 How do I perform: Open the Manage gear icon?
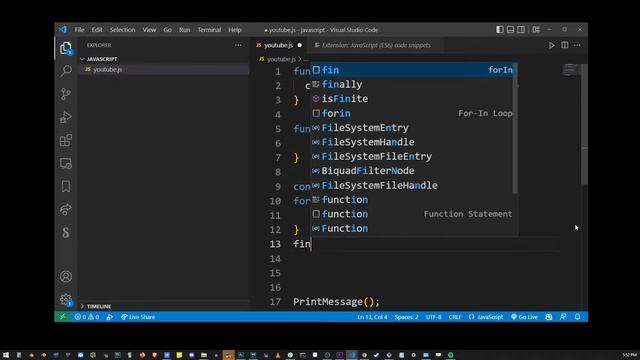click(x=66, y=300)
